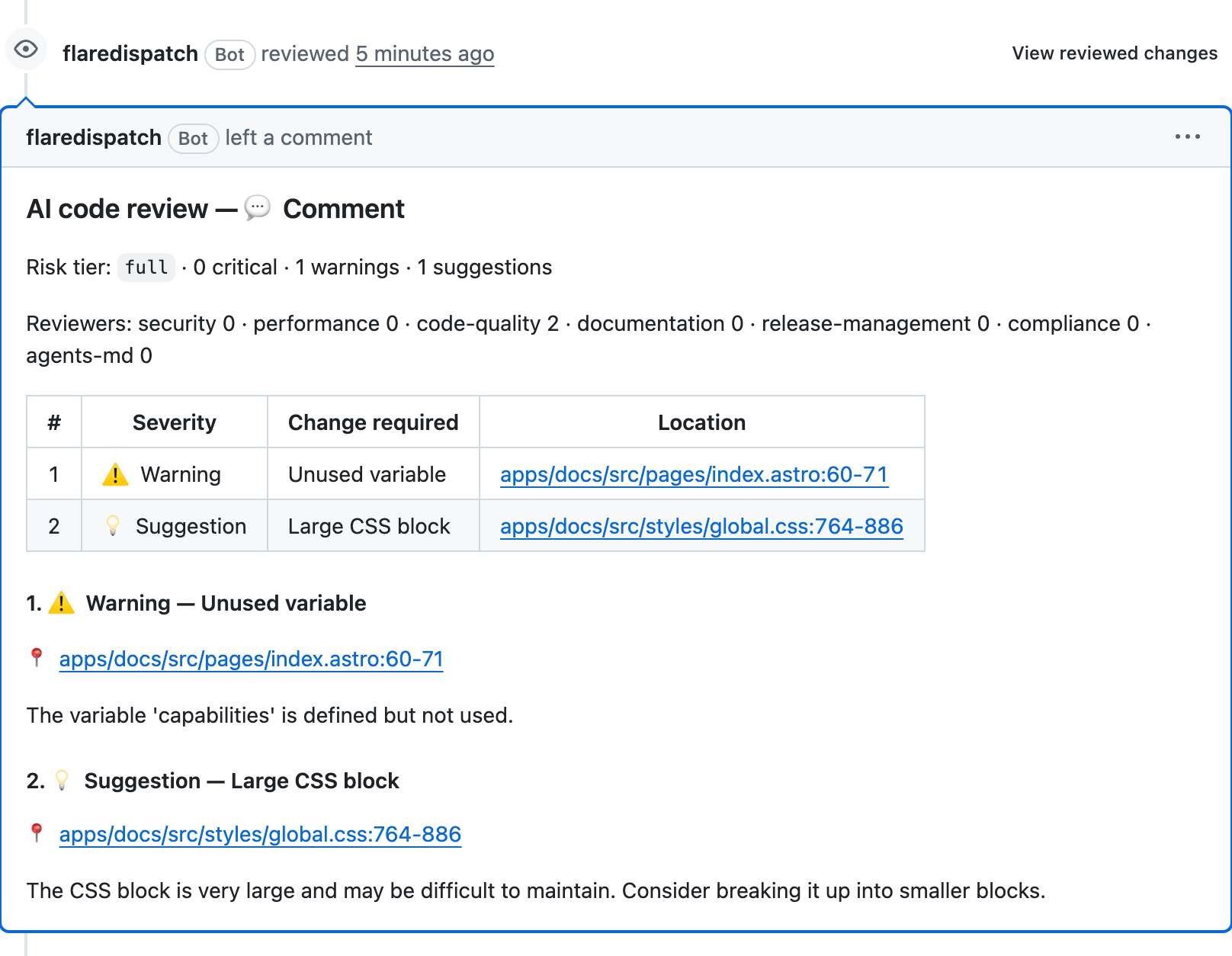1232x956 pixels.
Task: Click 'Change required' table column header
Action: tap(374, 422)
